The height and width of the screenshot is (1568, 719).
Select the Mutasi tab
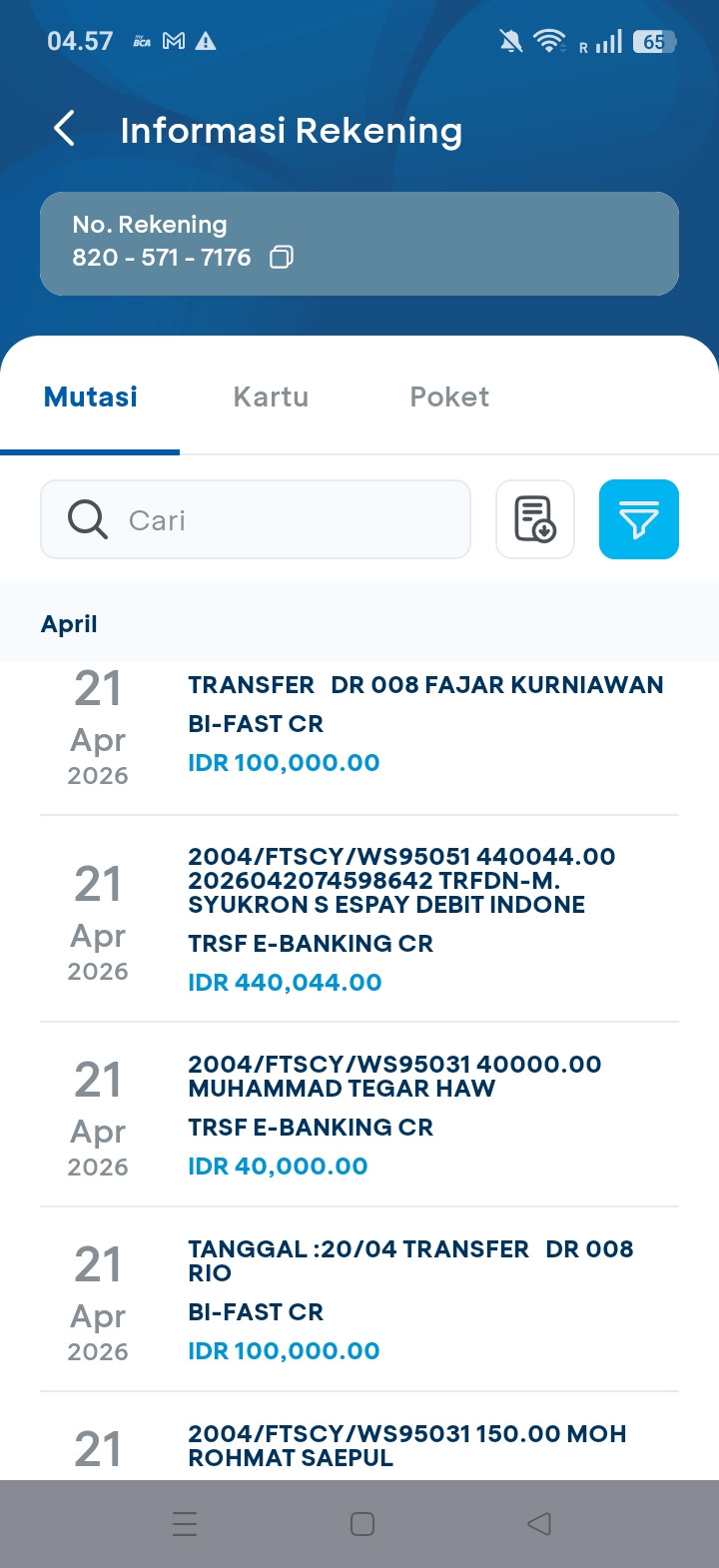pos(91,396)
